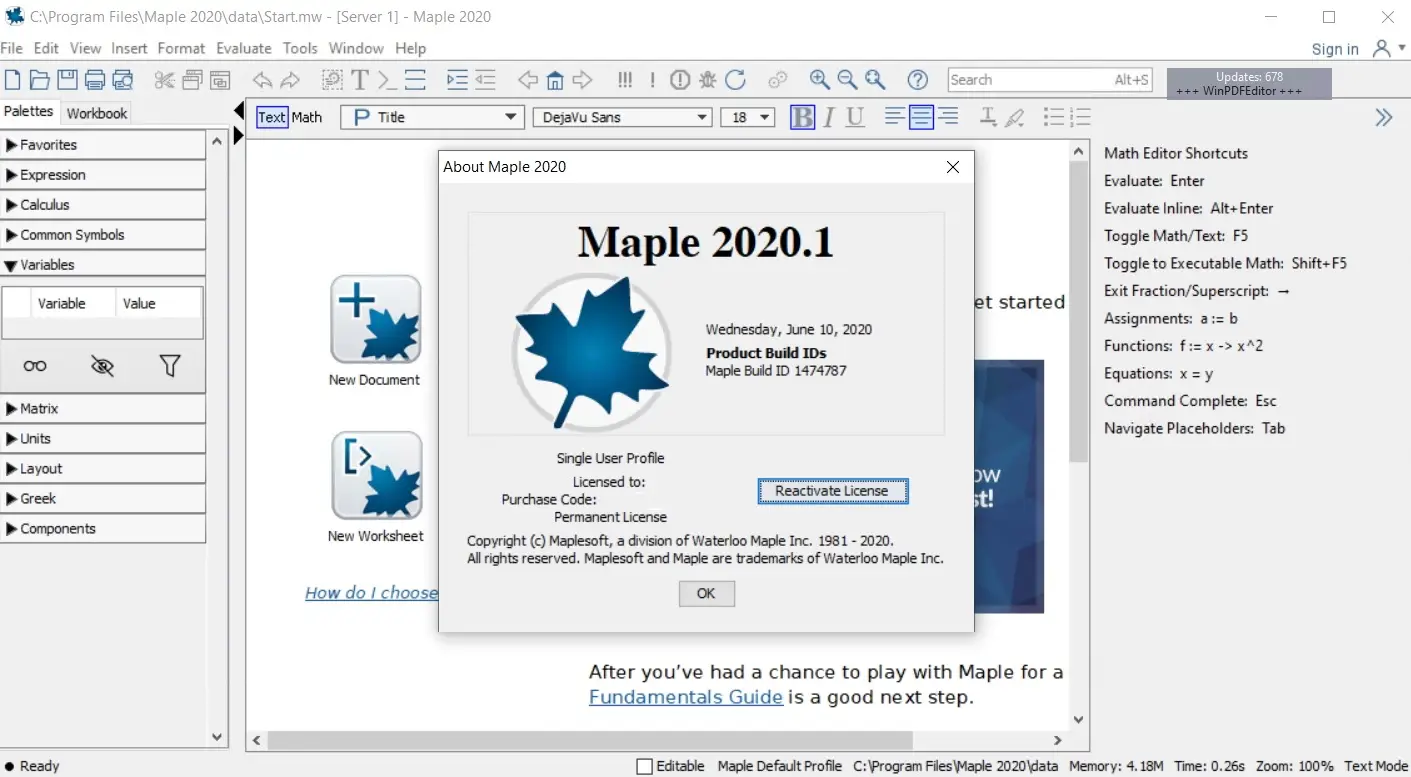Toggle hidden variables with crossed-eye icon
The image size is (1411, 777).
[102, 366]
